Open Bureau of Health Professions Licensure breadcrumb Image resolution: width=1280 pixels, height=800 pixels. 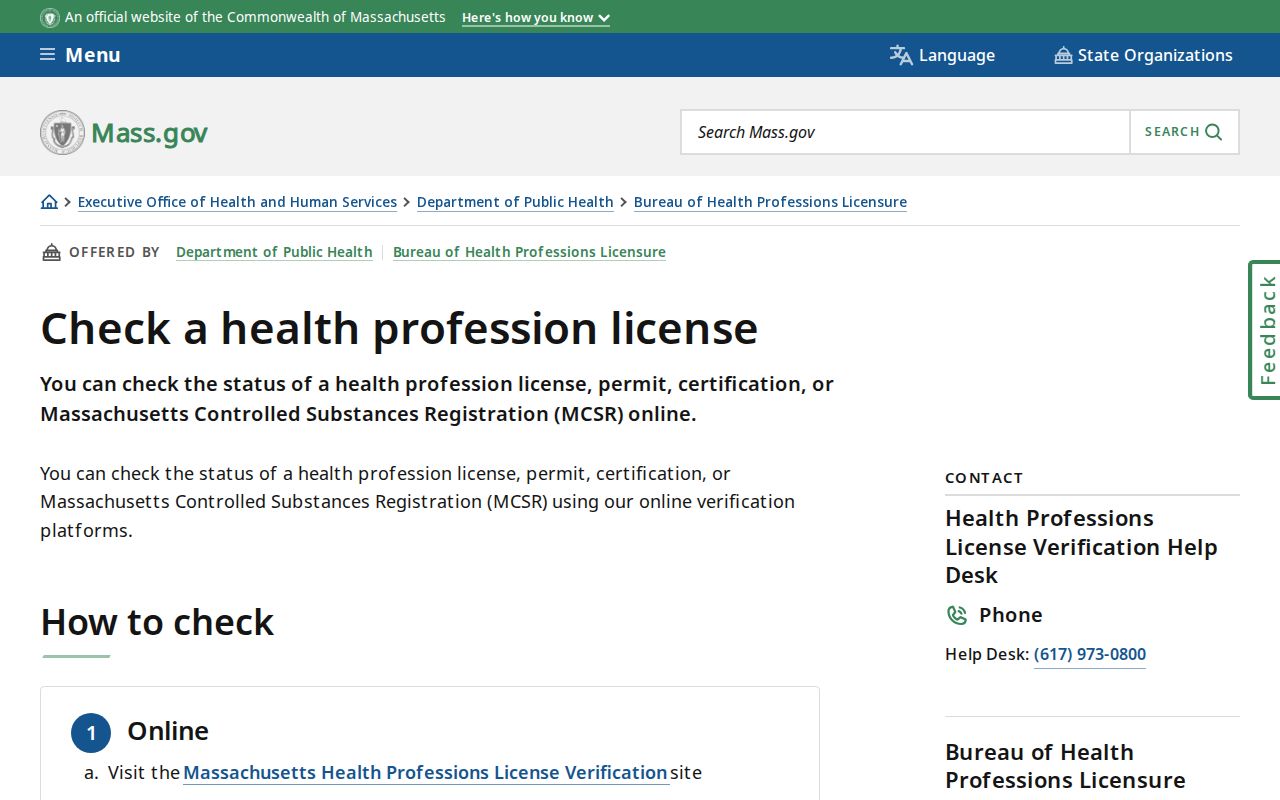[x=770, y=202]
